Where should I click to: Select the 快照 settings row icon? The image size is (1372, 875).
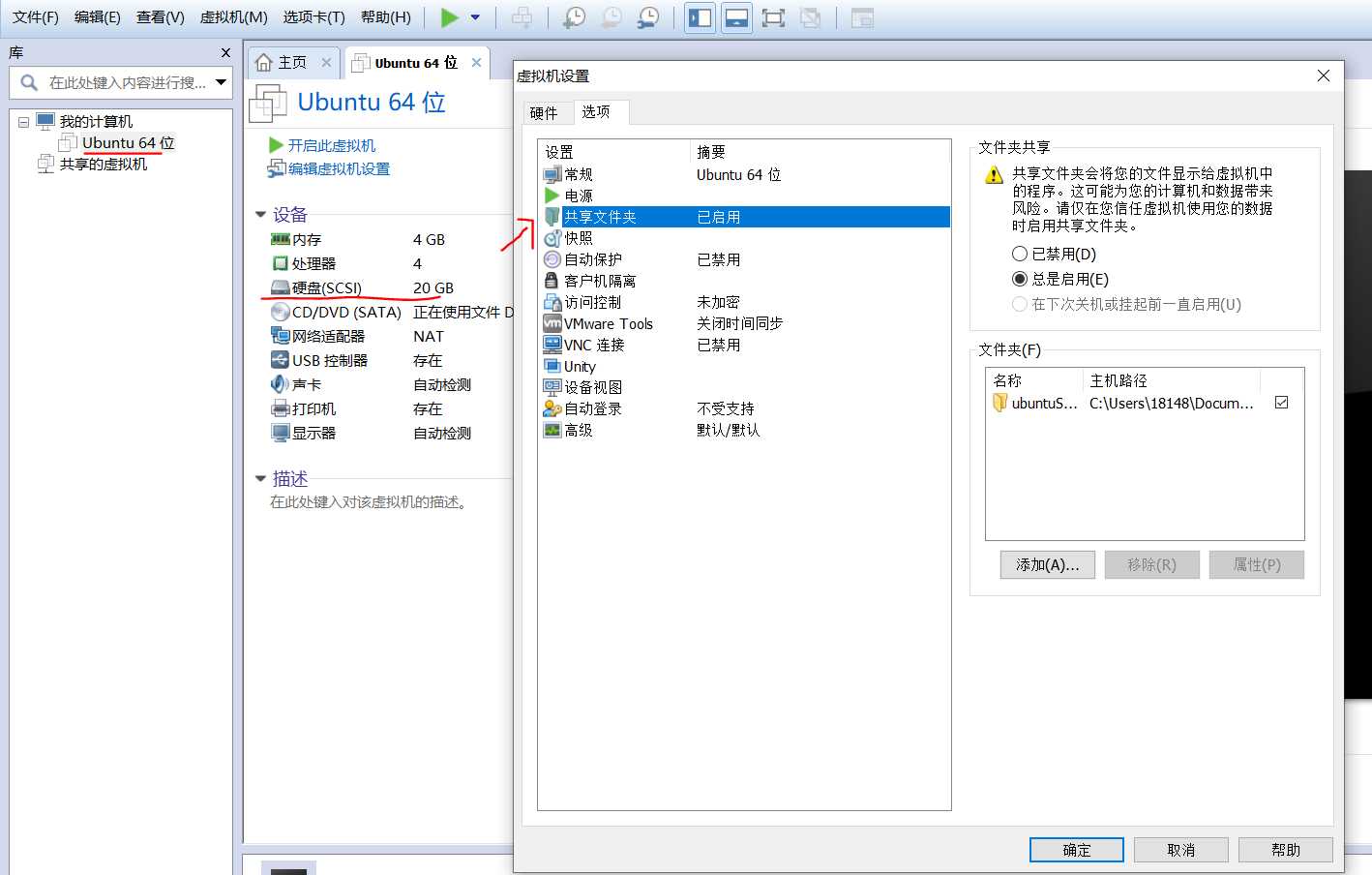pyautogui.click(x=552, y=238)
